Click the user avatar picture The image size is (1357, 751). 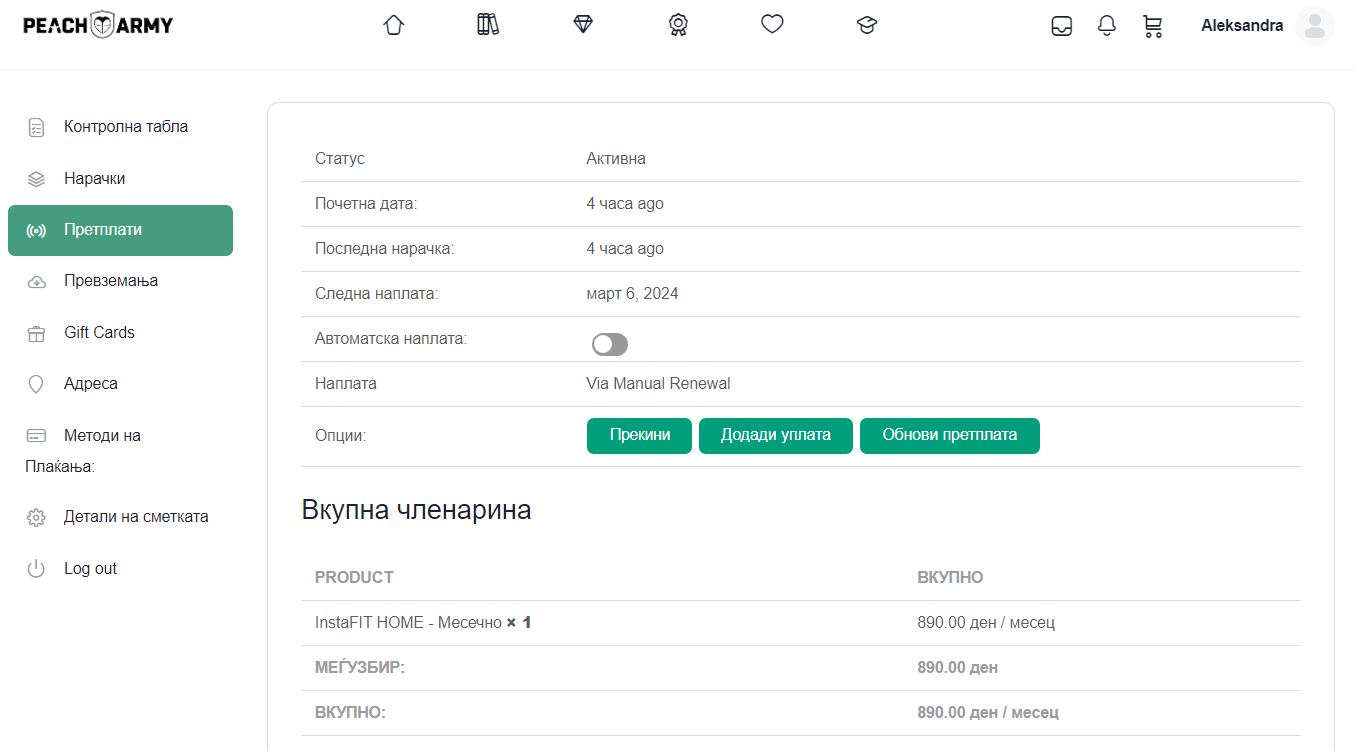pos(1314,26)
